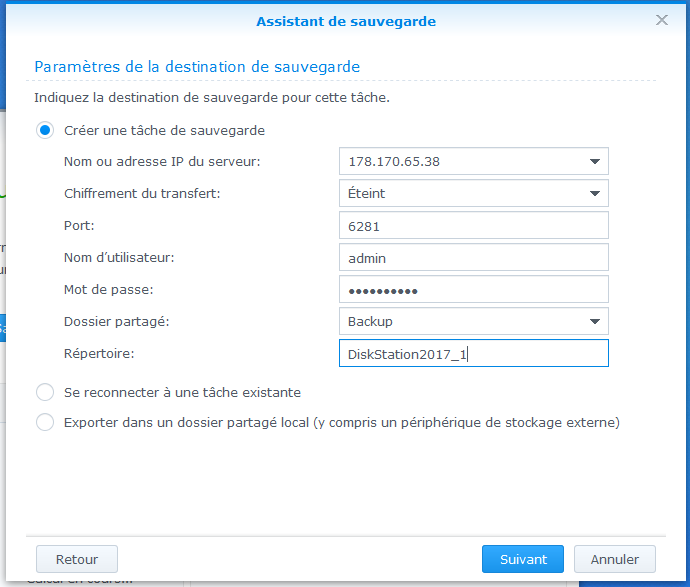The image size is (690, 587).
Task: Close the Assistant de sauvegarde dialog
Action: coord(661,20)
